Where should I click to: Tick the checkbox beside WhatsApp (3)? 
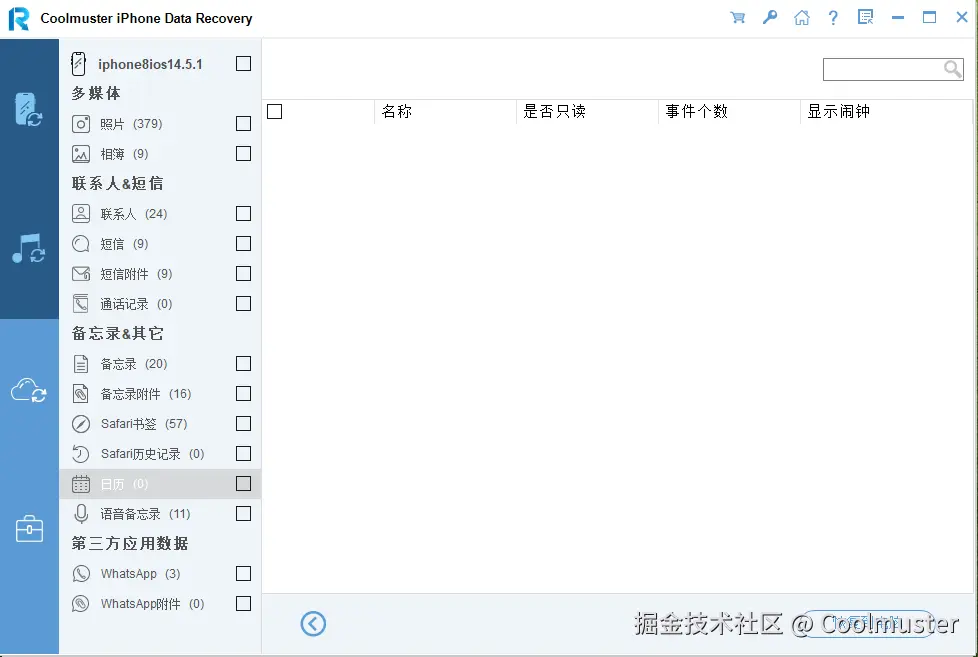tap(243, 573)
